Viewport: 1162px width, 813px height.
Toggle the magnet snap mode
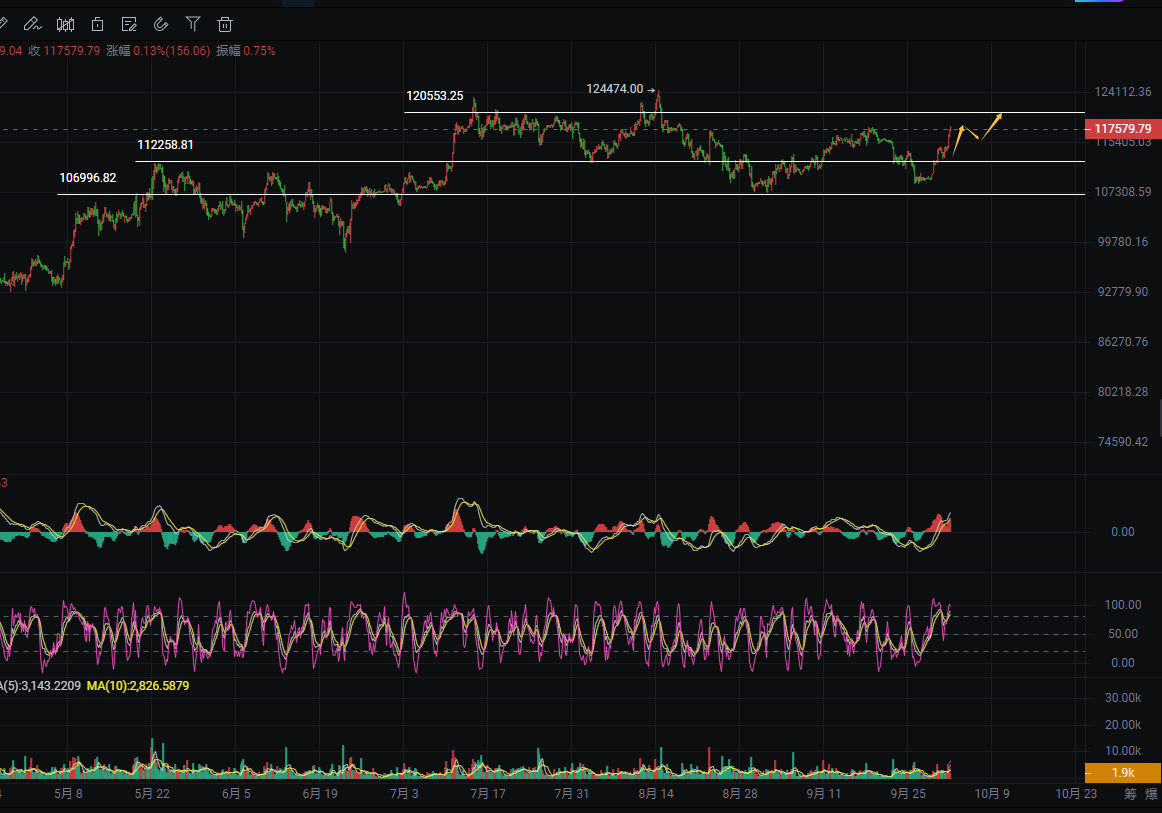[161, 24]
